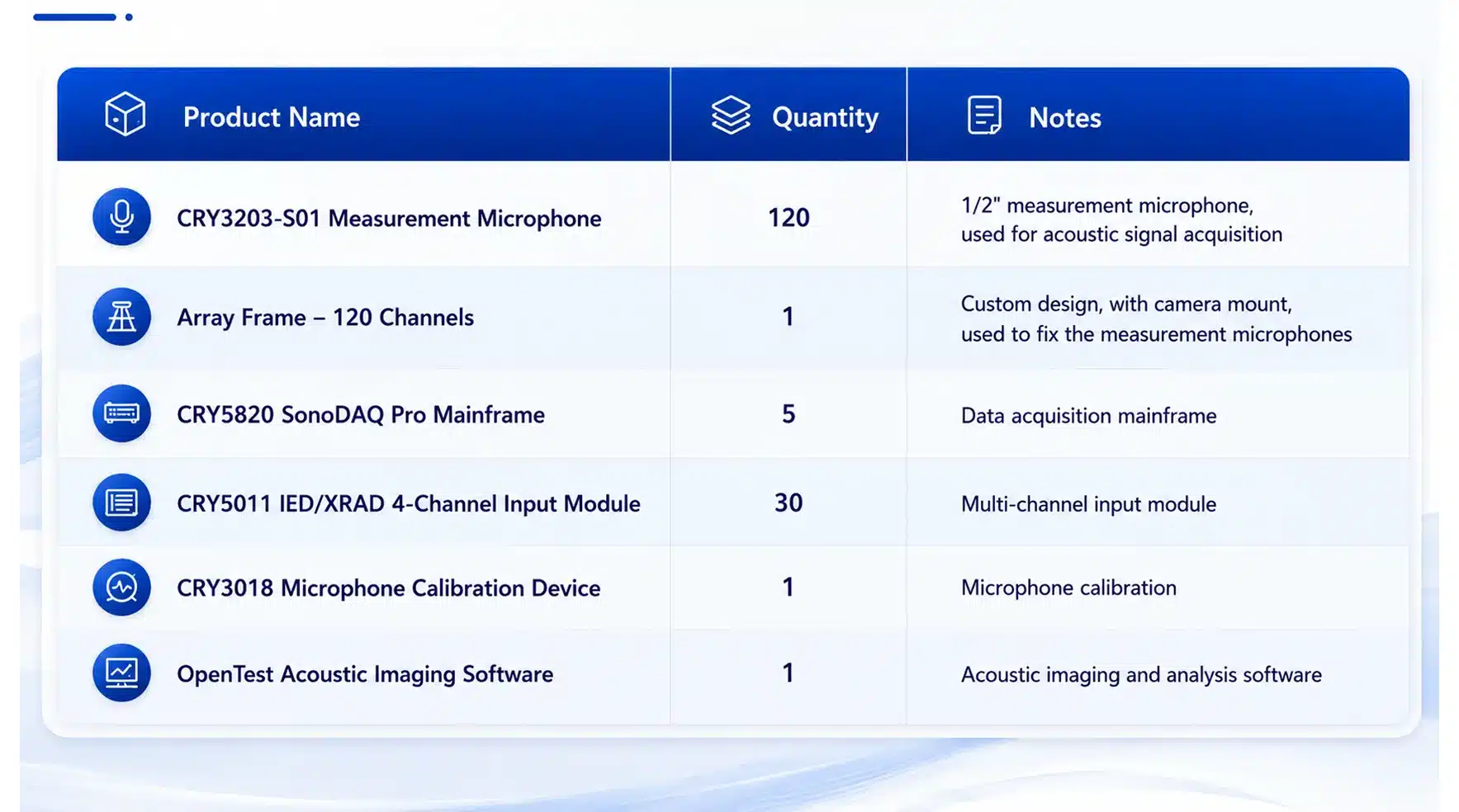Click the tripod frame icon for Array Frame
Image resolution: width=1459 pixels, height=812 pixels.
[121, 316]
